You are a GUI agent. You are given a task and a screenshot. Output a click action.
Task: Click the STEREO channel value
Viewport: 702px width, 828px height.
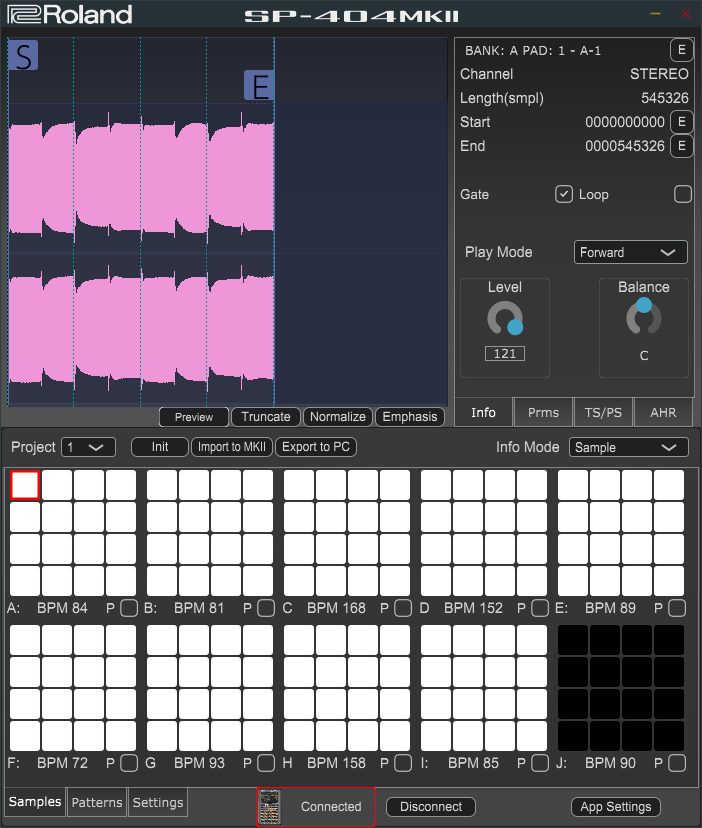pos(659,74)
